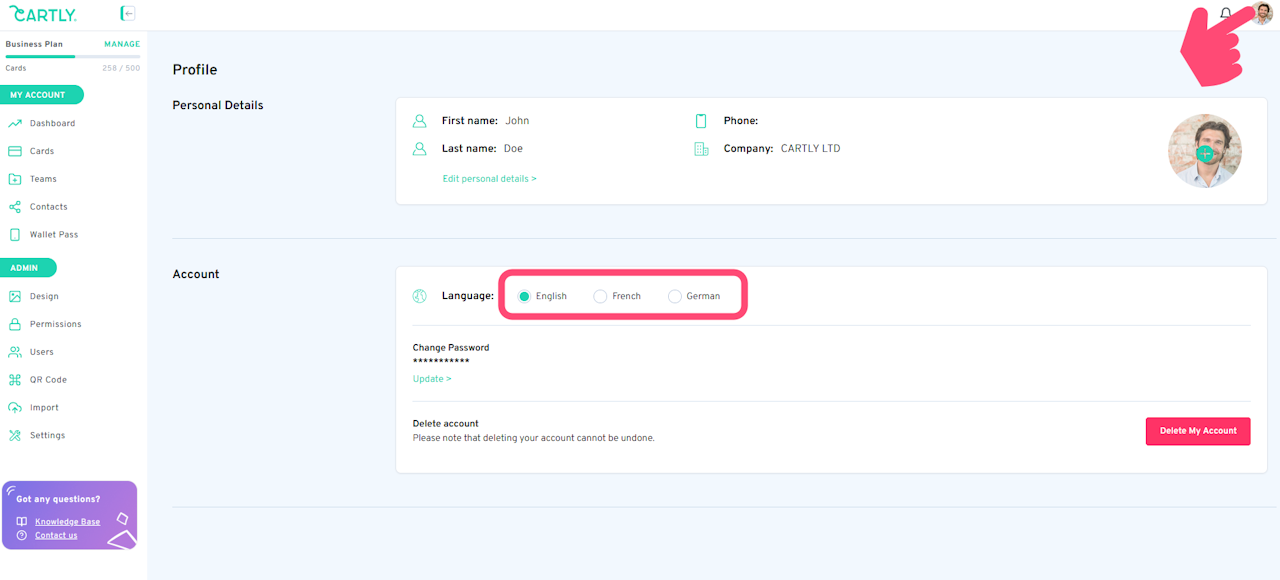Open Design admin menu item
Screen dimensions: 1280x580
44,297
